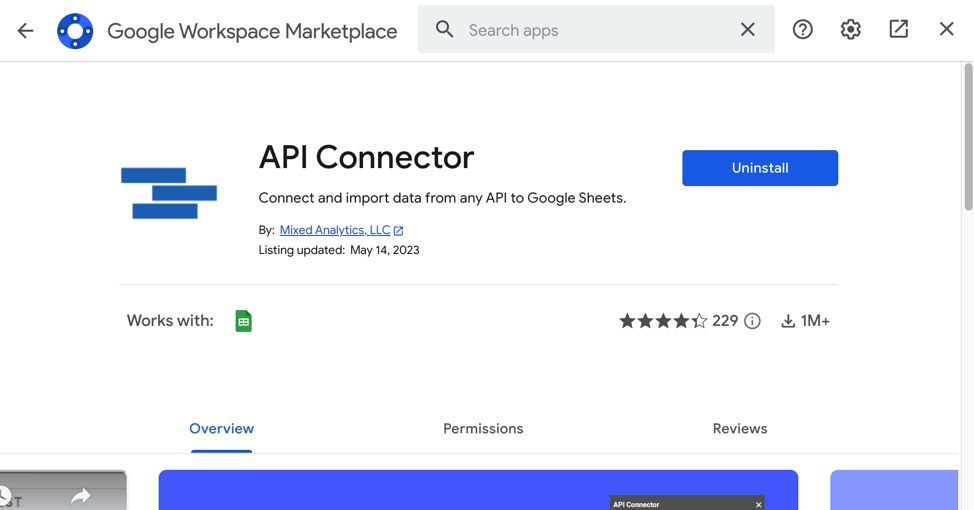The height and width of the screenshot is (510, 974).
Task: Click the downloads icon beside 1M+
Action: pyautogui.click(x=788, y=321)
